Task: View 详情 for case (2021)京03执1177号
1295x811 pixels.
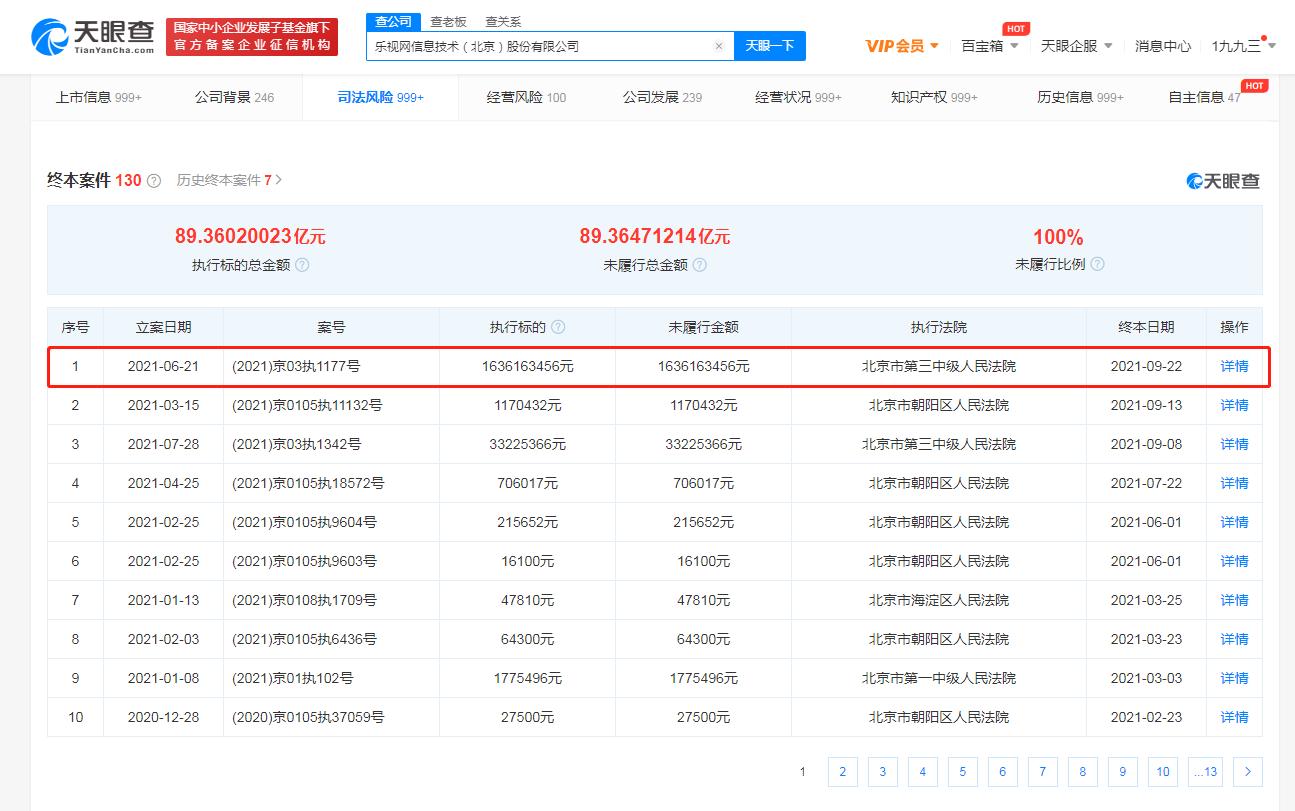Action: pyautogui.click(x=1234, y=366)
